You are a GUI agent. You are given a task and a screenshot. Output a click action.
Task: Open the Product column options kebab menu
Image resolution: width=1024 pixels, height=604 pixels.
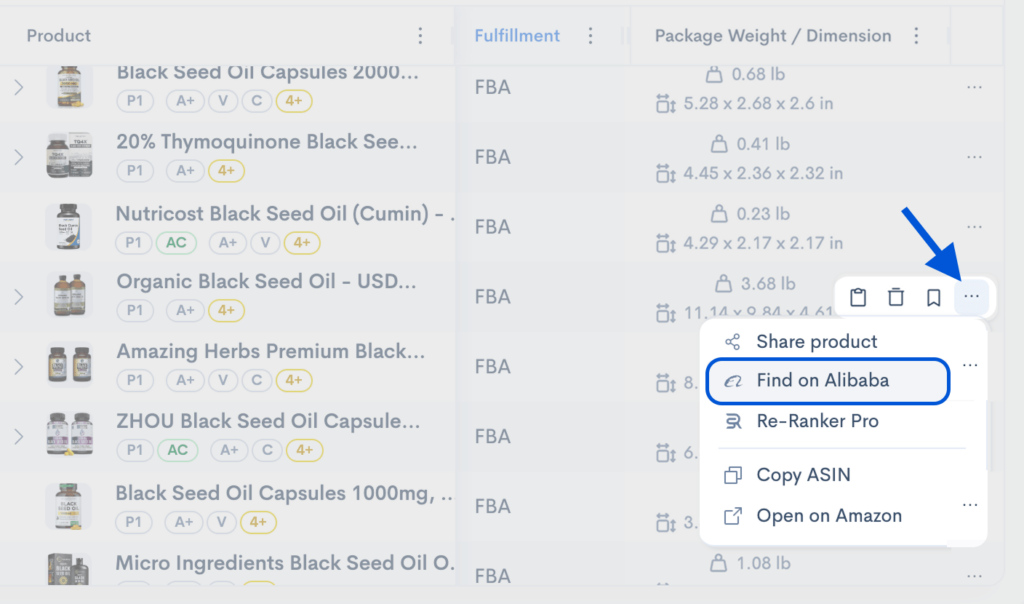[x=420, y=34]
